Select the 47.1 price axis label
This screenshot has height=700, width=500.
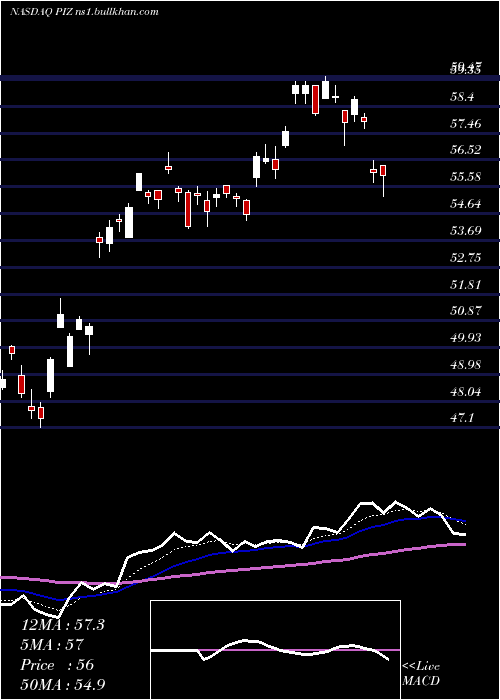tap(463, 418)
